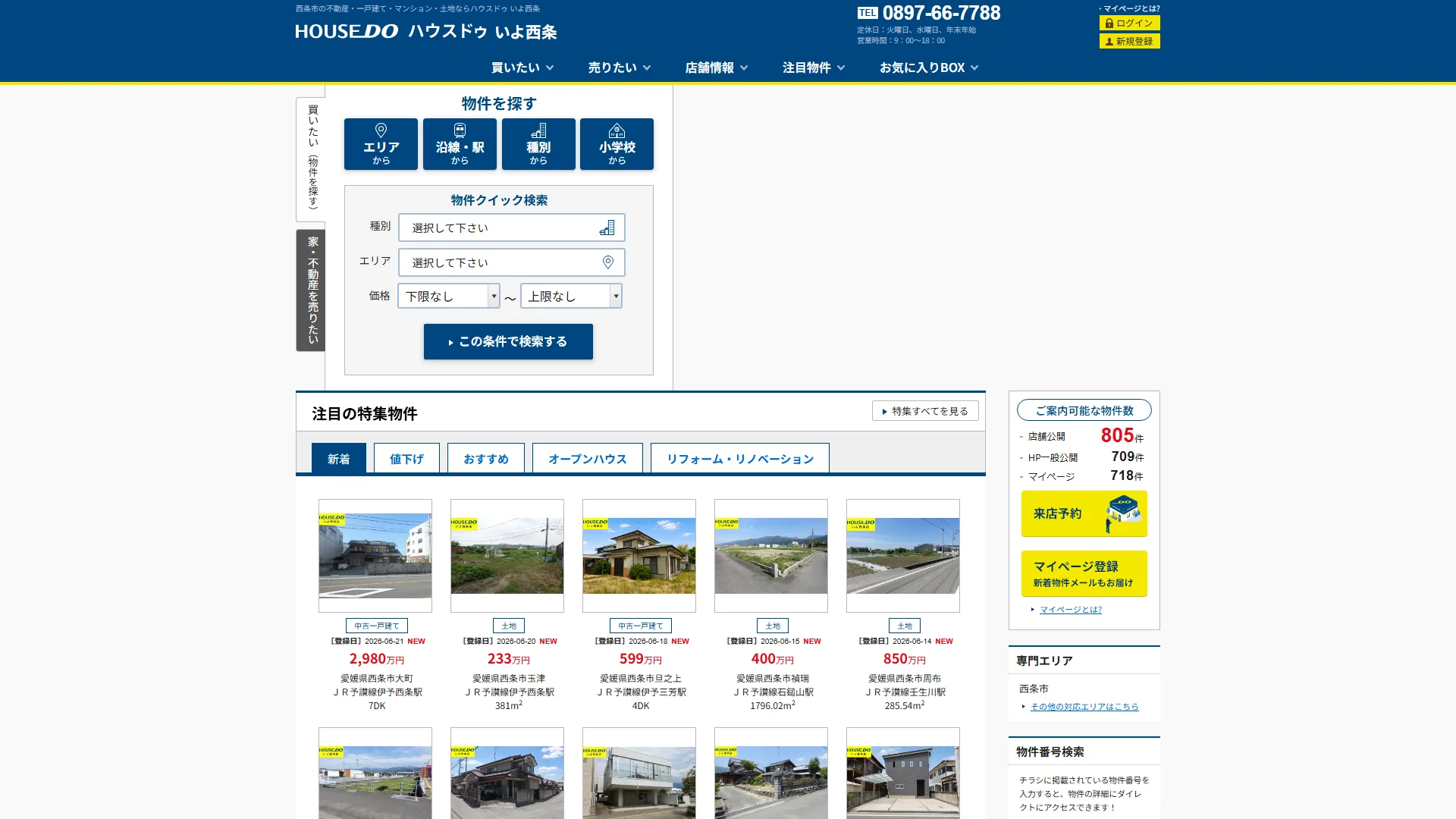
Task: Open the 種別 選択して下さい selector
Action: coord(512,227)
